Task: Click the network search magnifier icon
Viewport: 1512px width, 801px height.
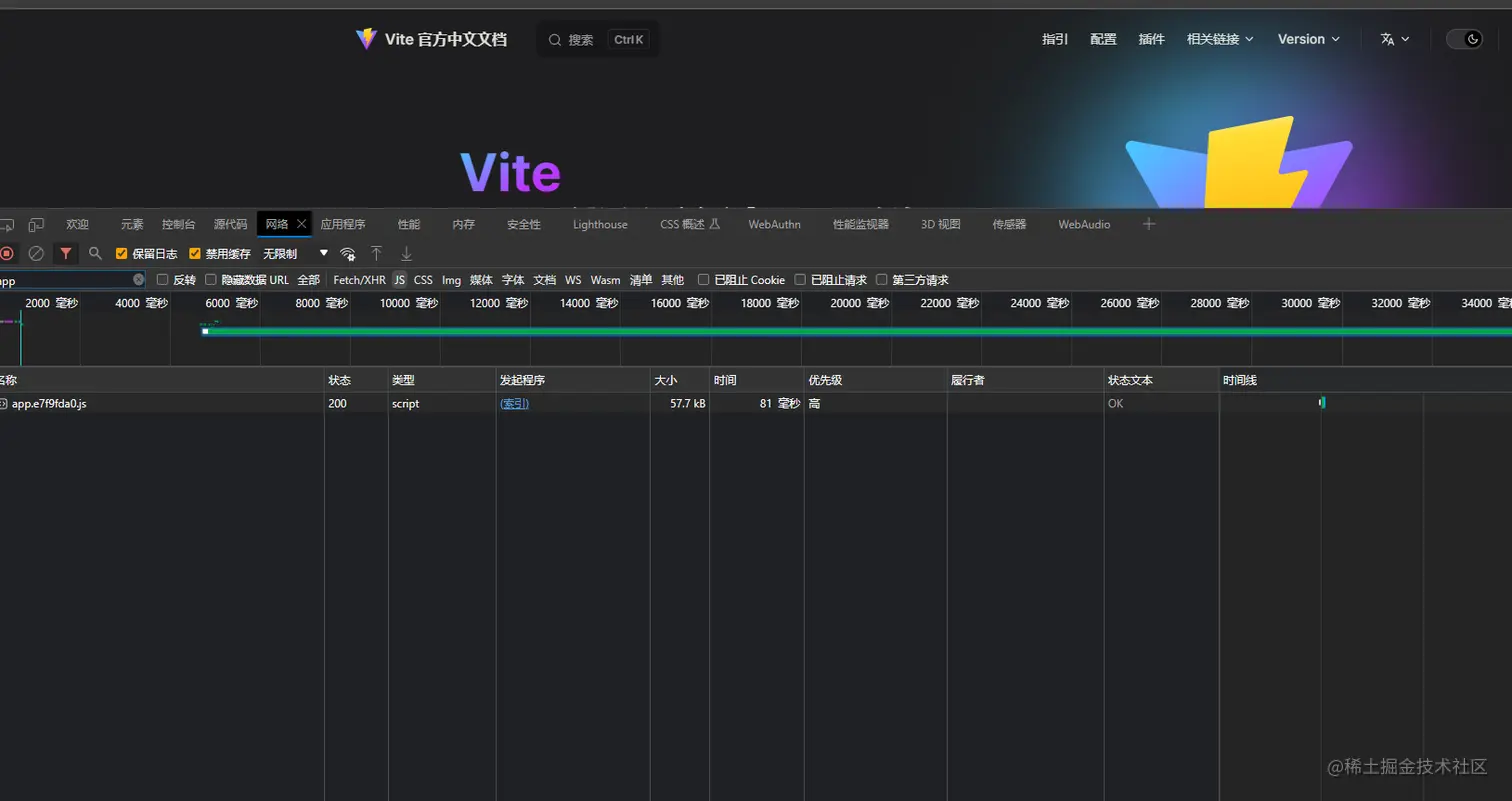Action: [95, 254]
